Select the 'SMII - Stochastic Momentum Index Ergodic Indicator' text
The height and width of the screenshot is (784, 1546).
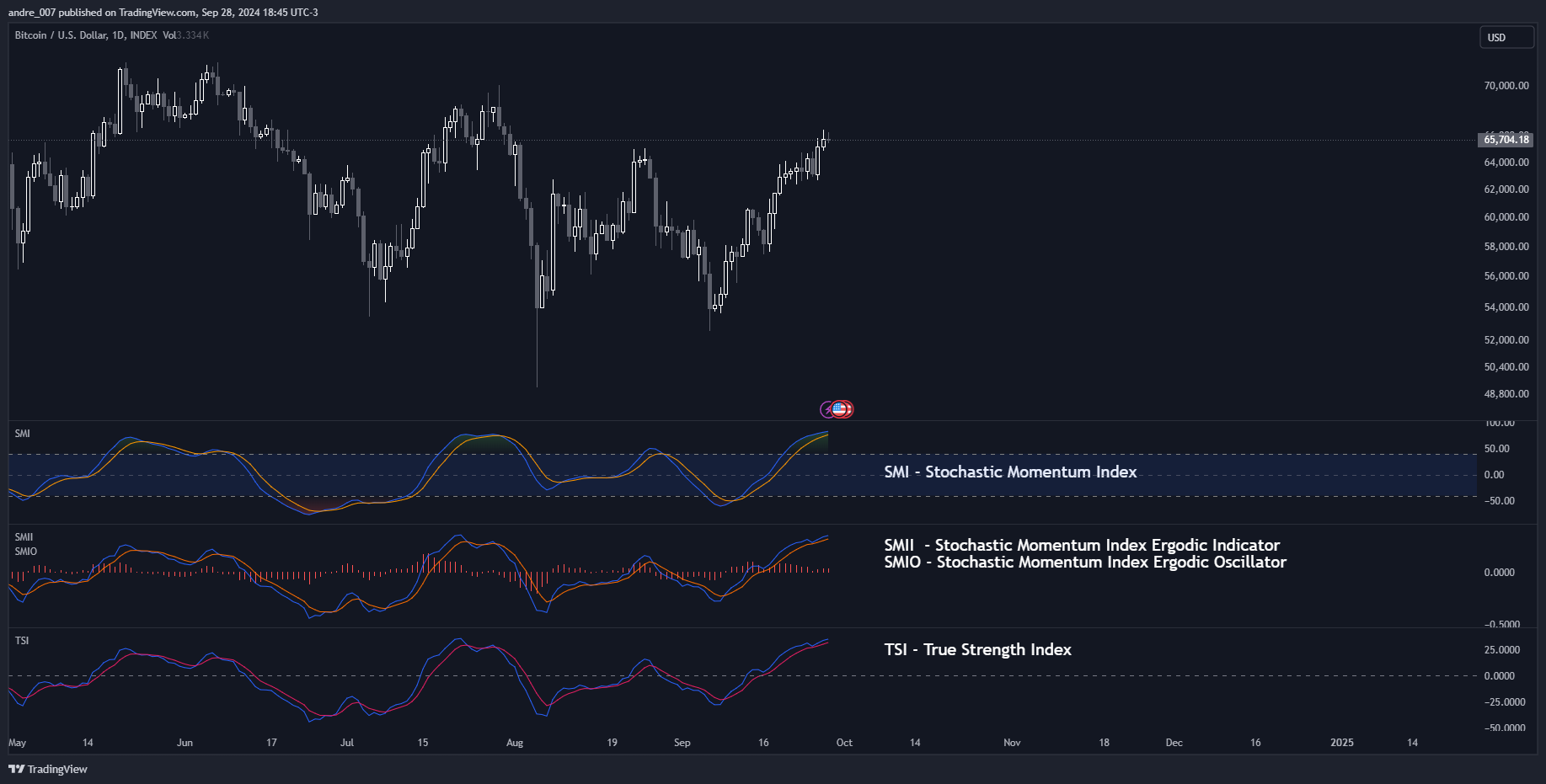[x=1082, y=546]
